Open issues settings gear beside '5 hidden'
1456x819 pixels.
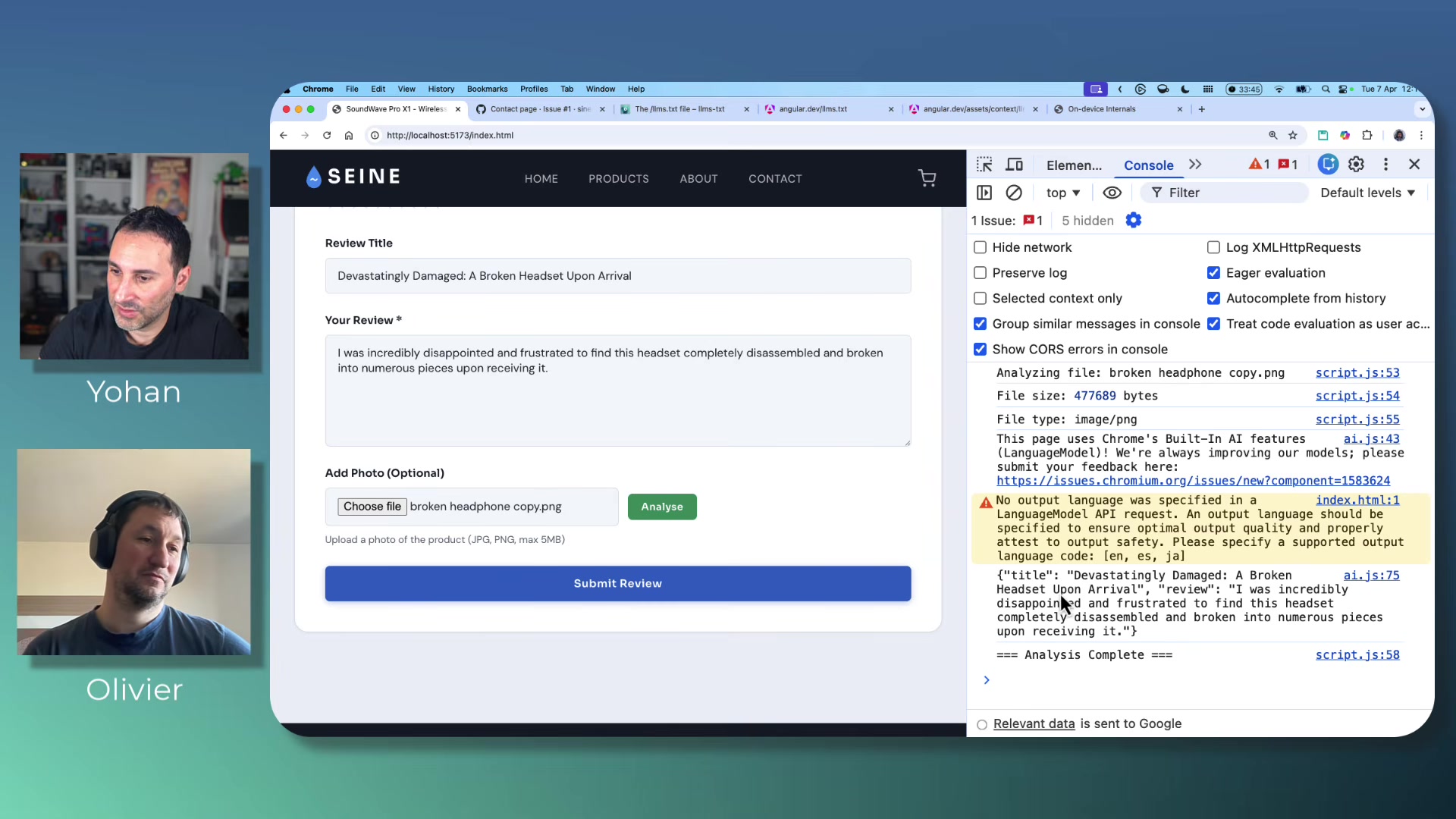click(1134, 220)
